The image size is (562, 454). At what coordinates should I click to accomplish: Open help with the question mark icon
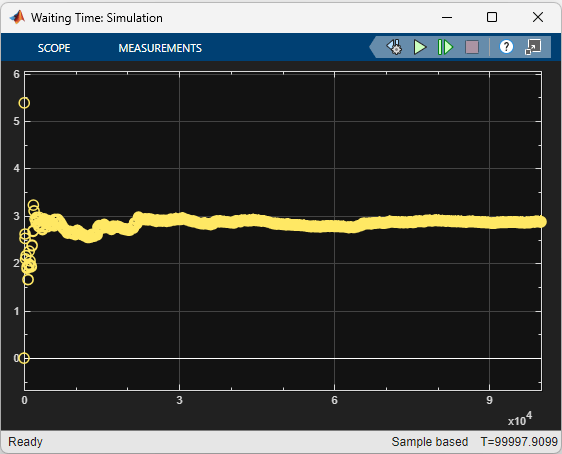pyautogui.click(x=506, y=47)
